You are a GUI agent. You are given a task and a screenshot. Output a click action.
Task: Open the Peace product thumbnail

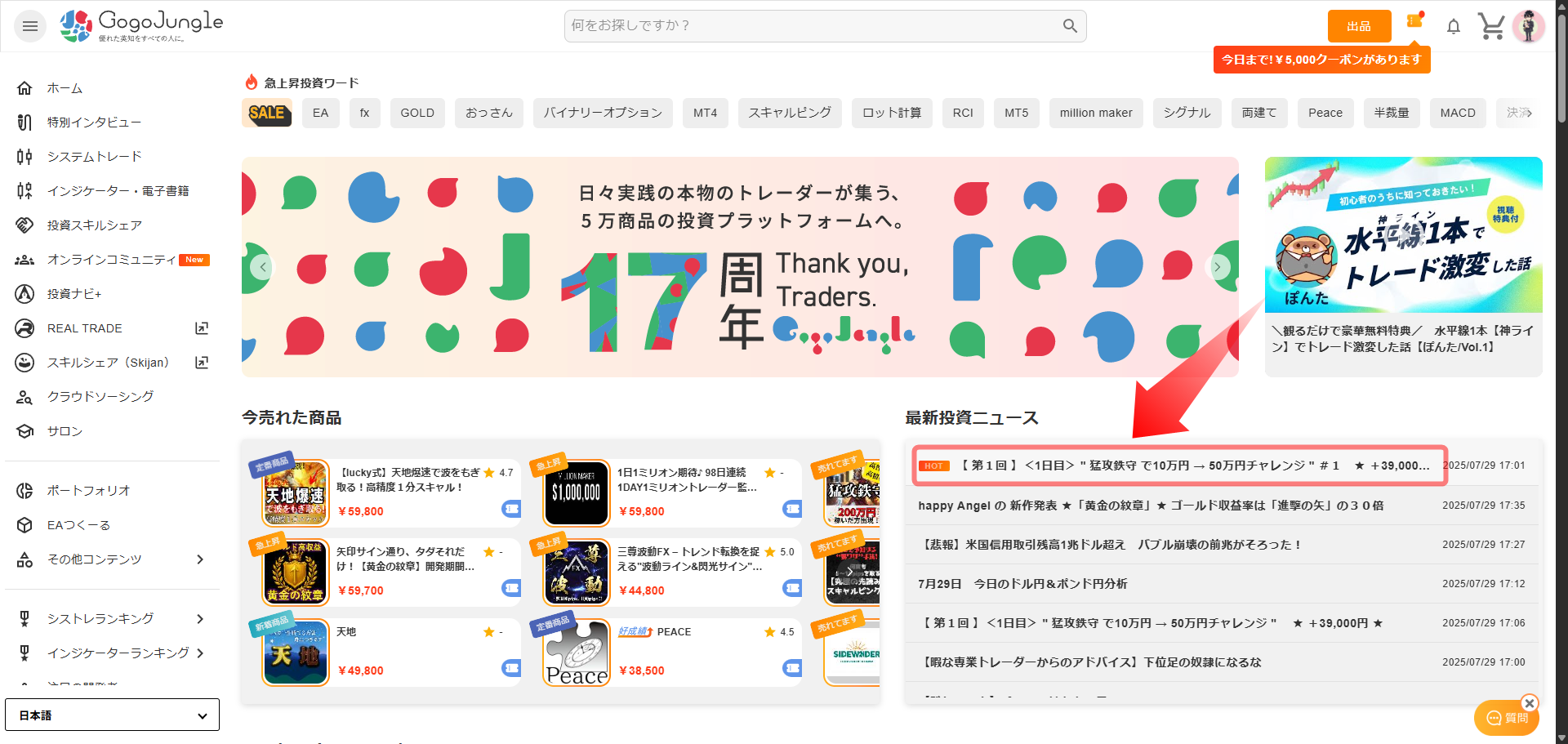point(577,652)
